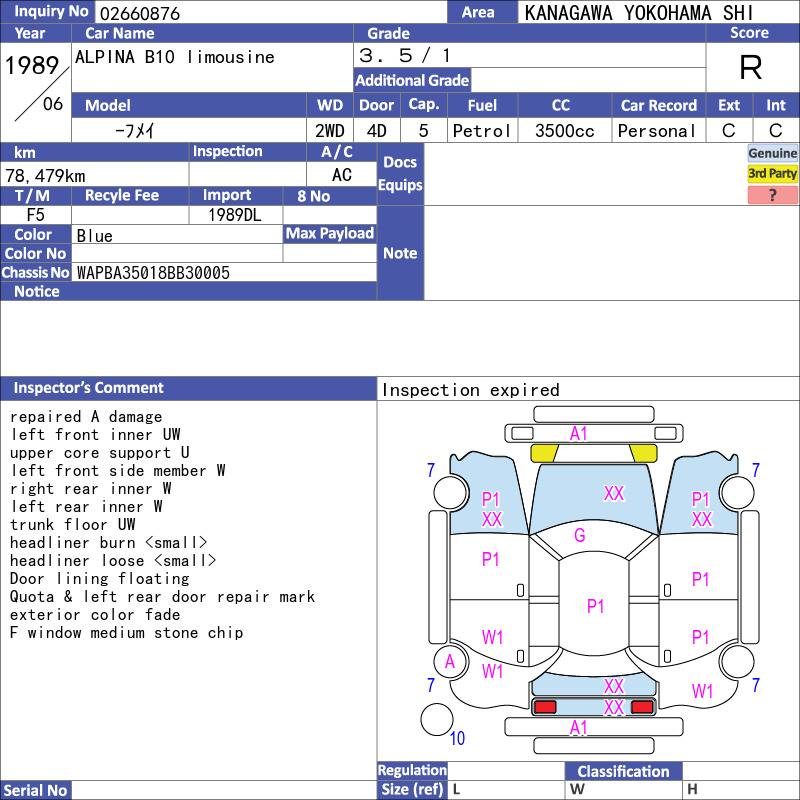Click the yellow 3rd Party badge
The image size is (800, 800).
coord(772,173)
